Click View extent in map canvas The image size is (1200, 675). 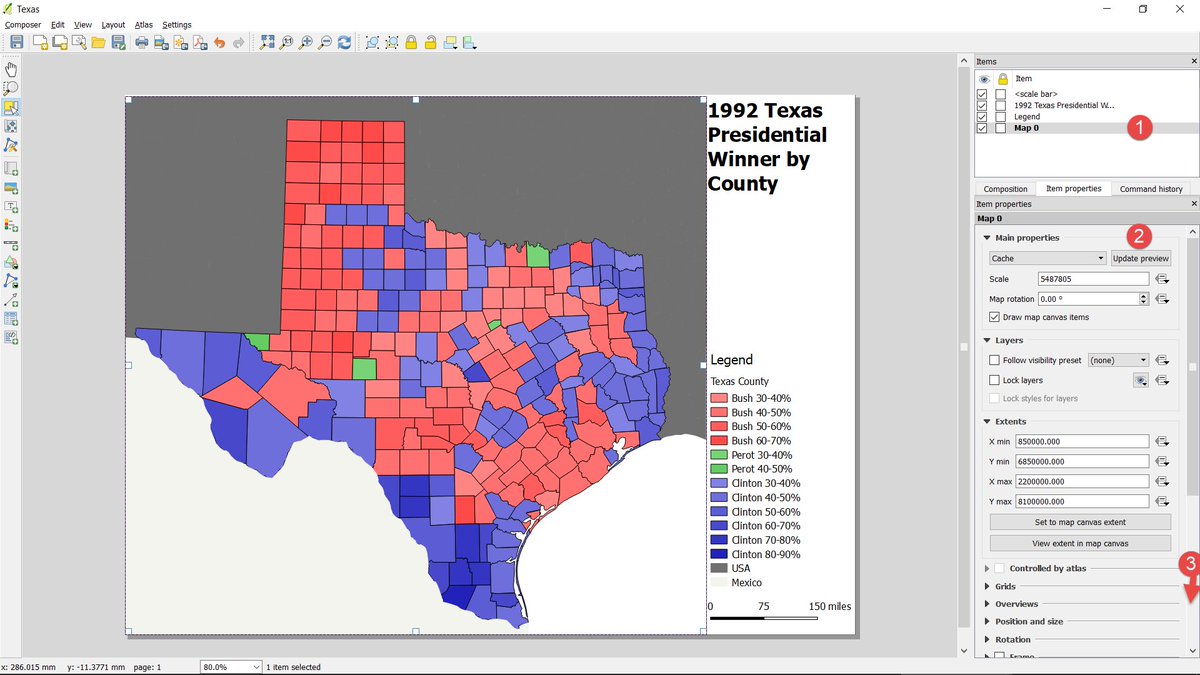click(x=1080, y=543)
